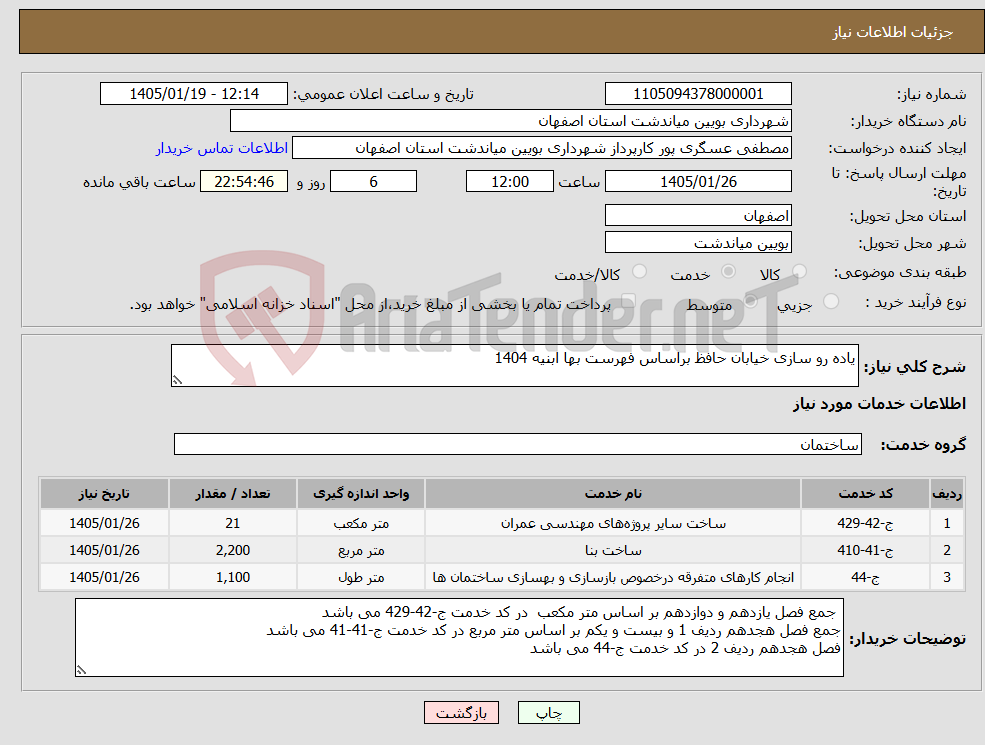Click the remaining days field showing 6
The width and height of the screenshot is (985, 745).
pyautogui.click(x=373, y=182)
